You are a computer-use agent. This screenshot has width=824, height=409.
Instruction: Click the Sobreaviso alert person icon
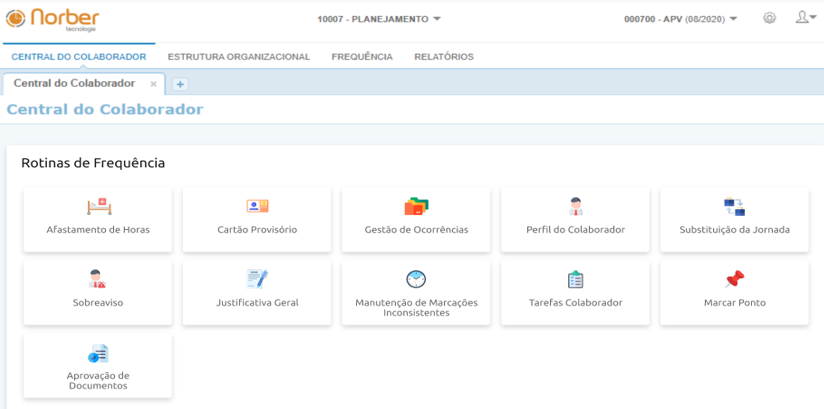tap(98, 279)
